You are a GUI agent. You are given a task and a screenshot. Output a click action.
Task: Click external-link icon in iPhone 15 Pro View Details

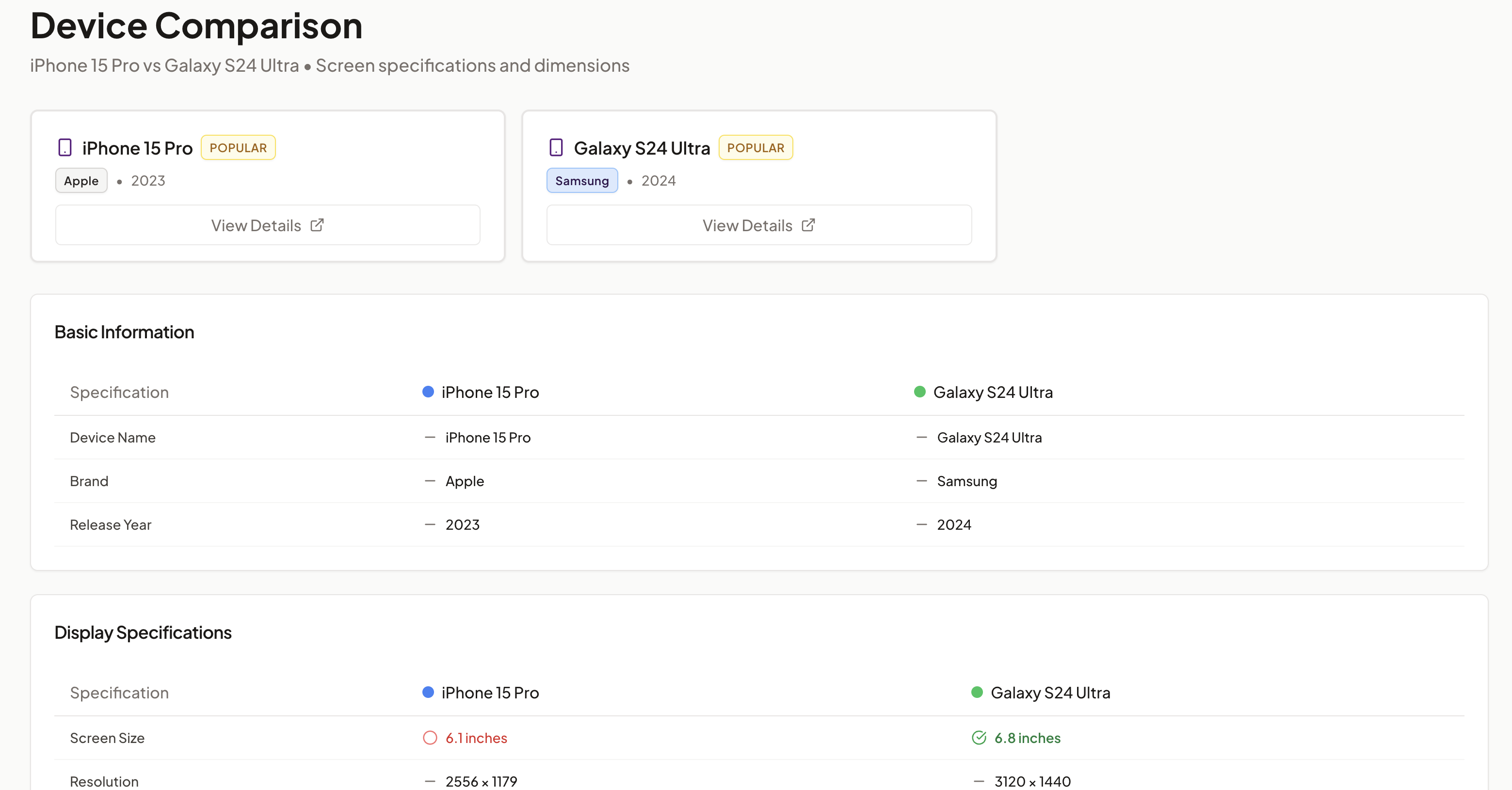[x=317, y=225]
